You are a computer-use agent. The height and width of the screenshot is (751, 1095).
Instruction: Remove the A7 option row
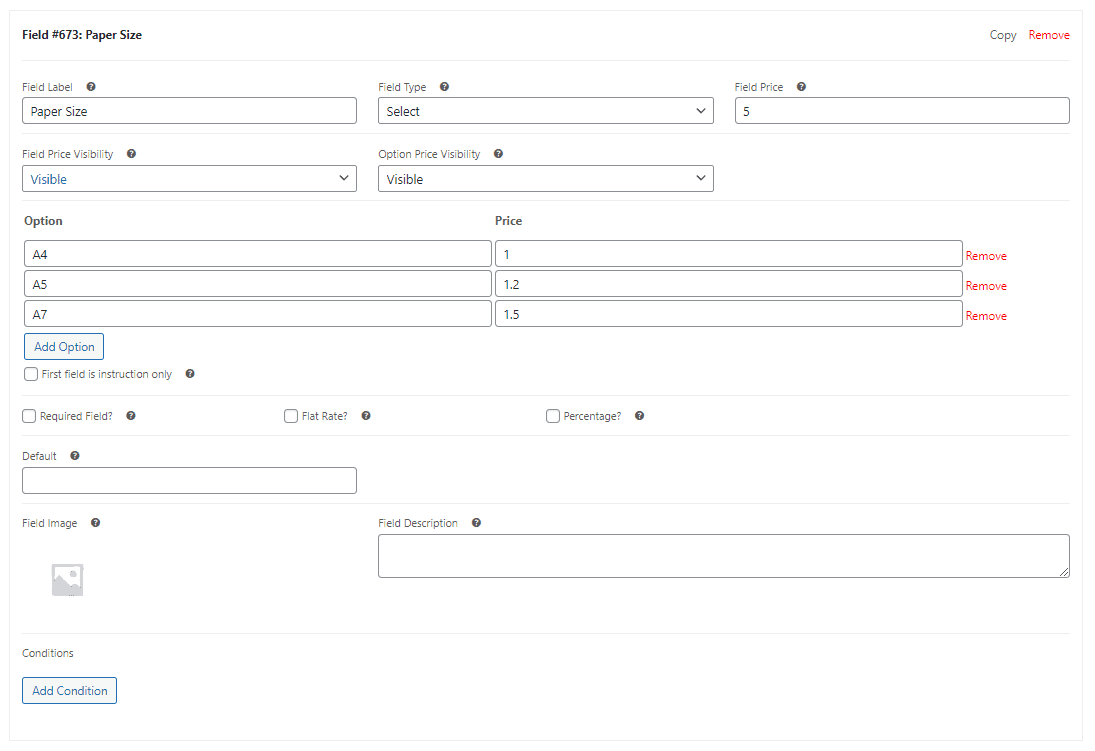tap(986, 316)
